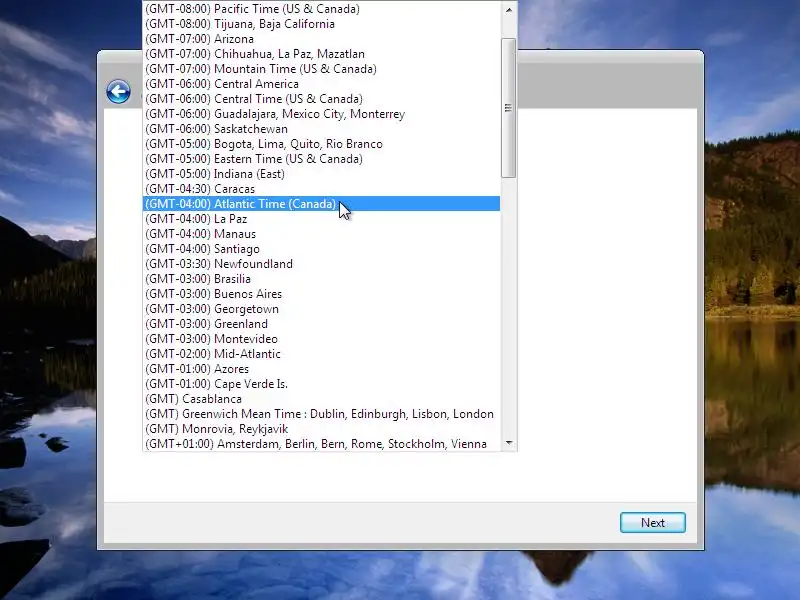
Task: Choose Guadalajara, Mexico City, Monterrey
Action: [x=321, y=114]
